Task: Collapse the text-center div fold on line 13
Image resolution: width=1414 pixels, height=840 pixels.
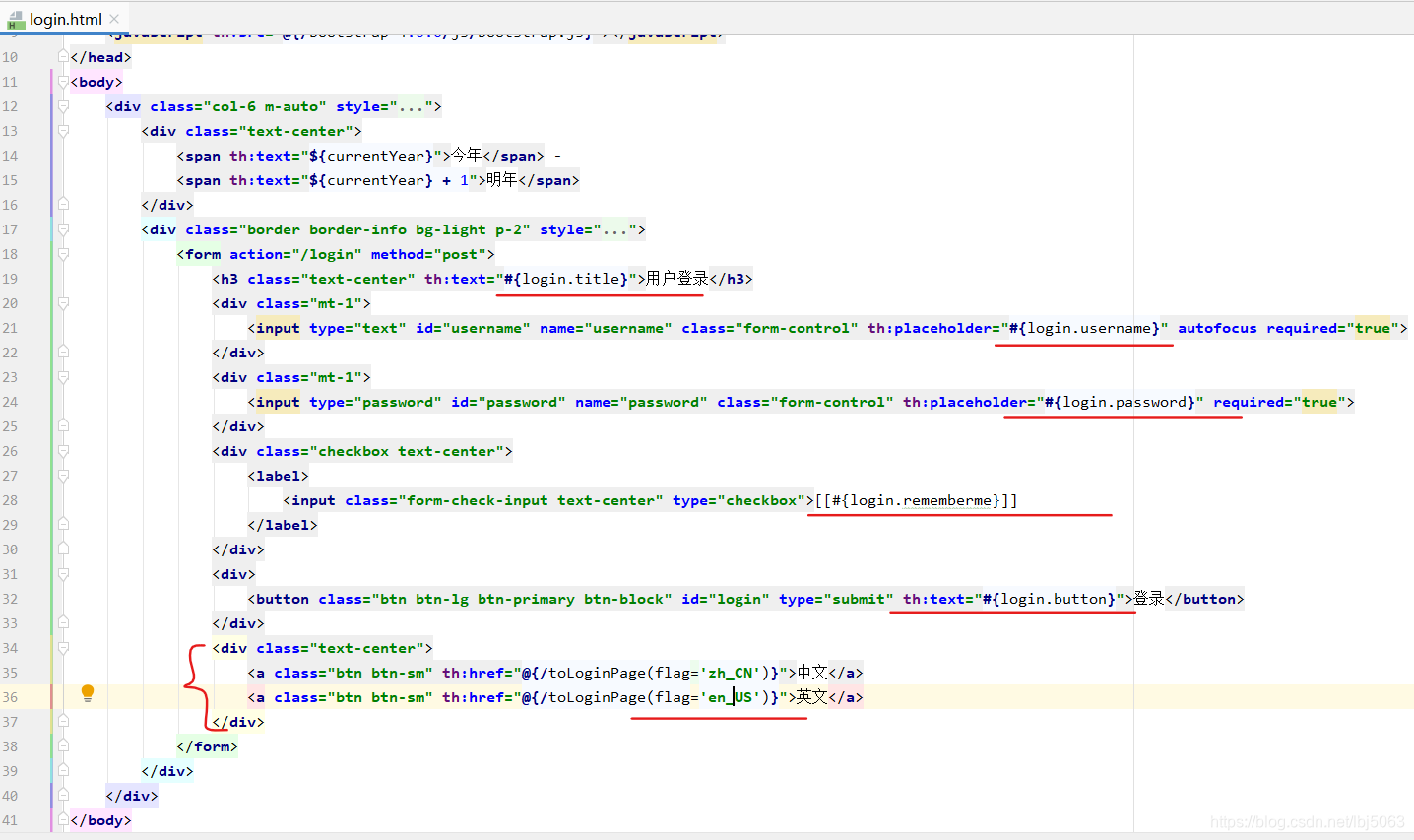Action: (x=63, y=131)
